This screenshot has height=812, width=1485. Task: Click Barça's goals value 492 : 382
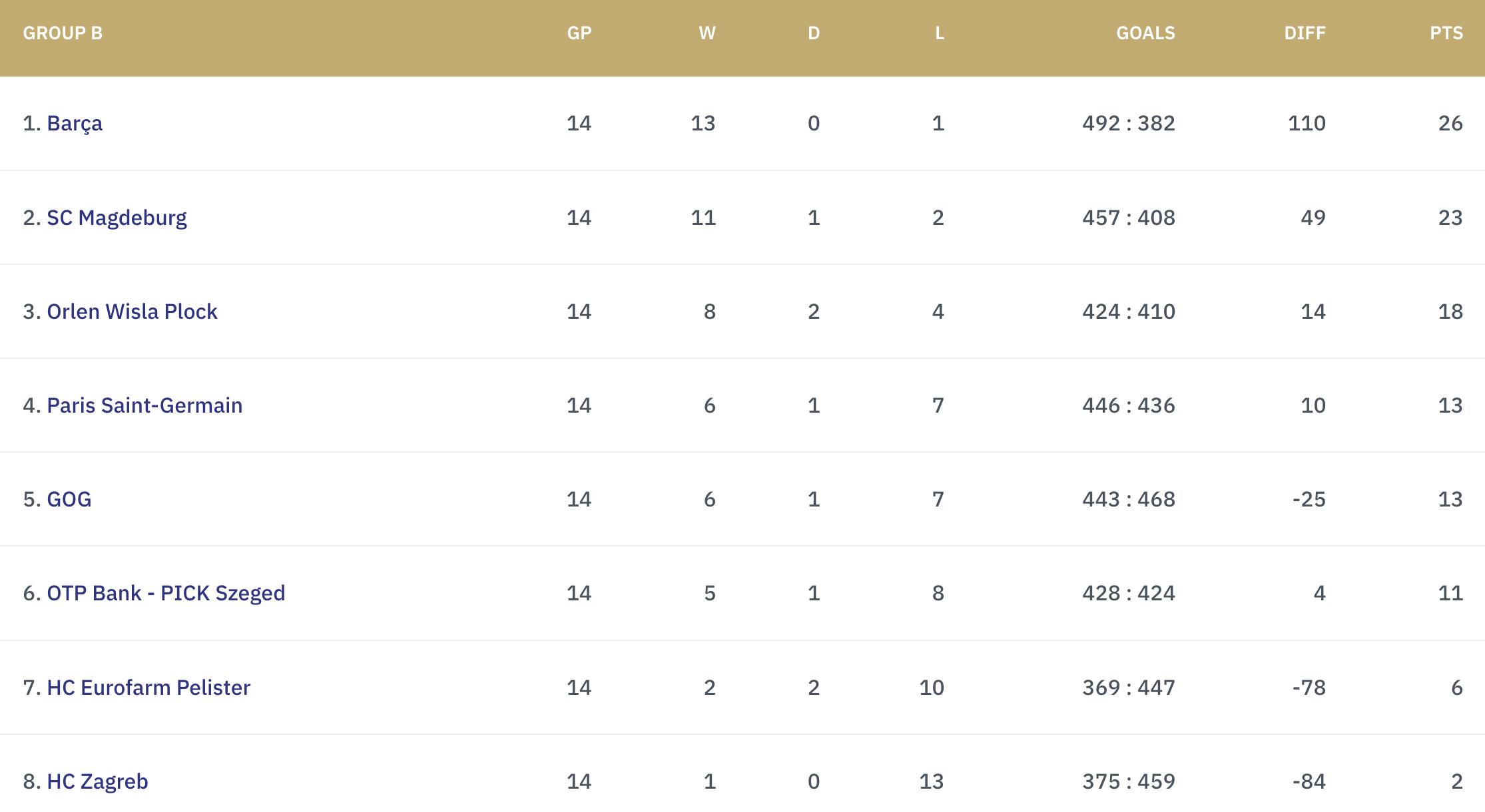pos(1129,123)
